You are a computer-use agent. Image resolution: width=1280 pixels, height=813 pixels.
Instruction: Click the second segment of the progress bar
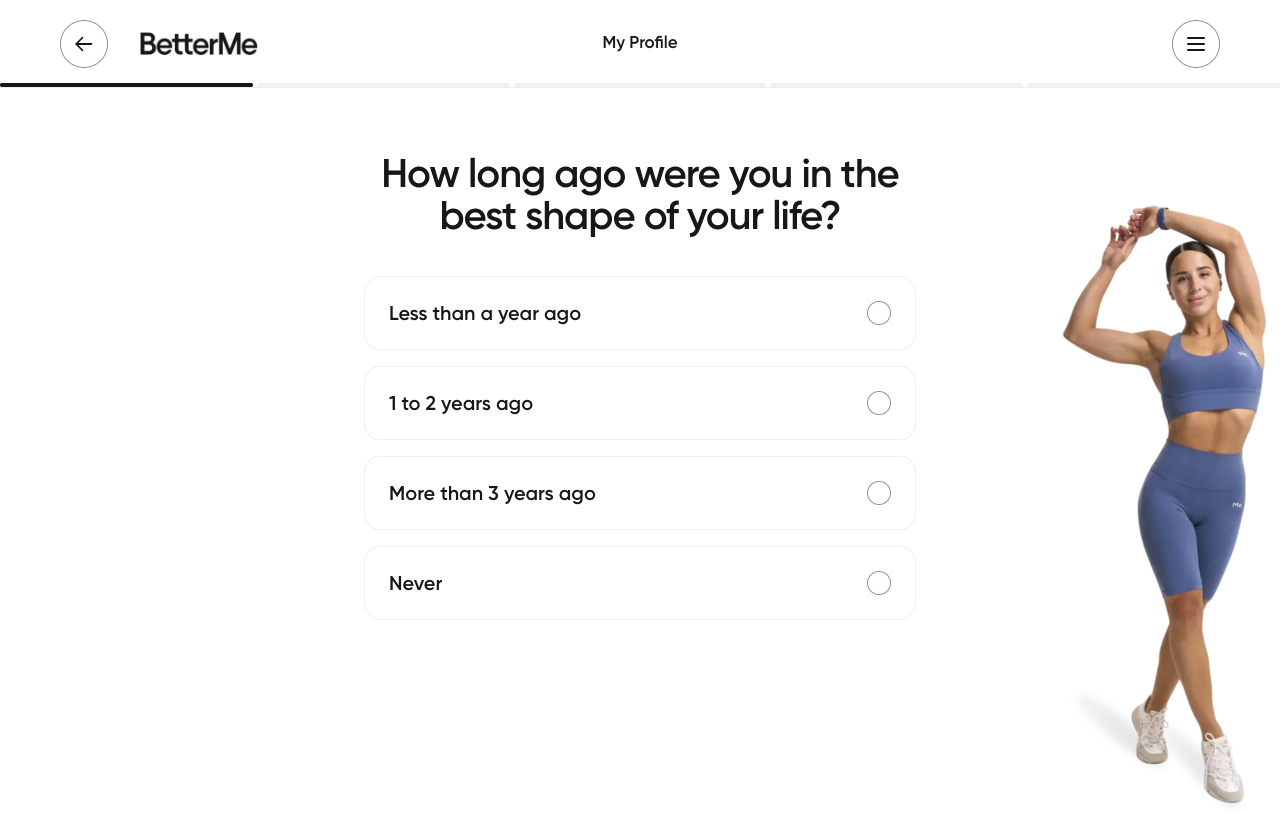pos(384,85)
